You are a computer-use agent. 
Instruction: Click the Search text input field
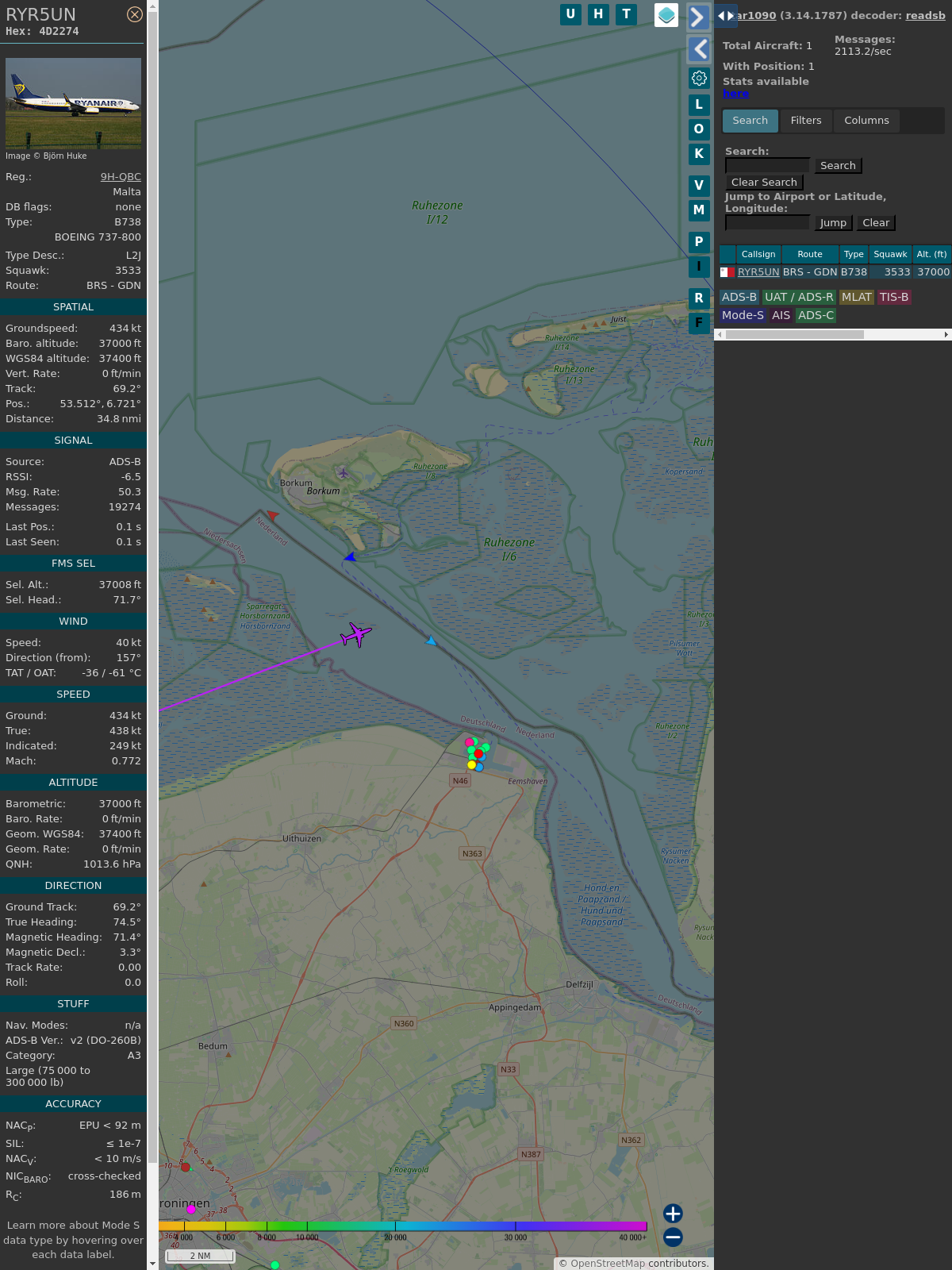(x=767, y=165)
